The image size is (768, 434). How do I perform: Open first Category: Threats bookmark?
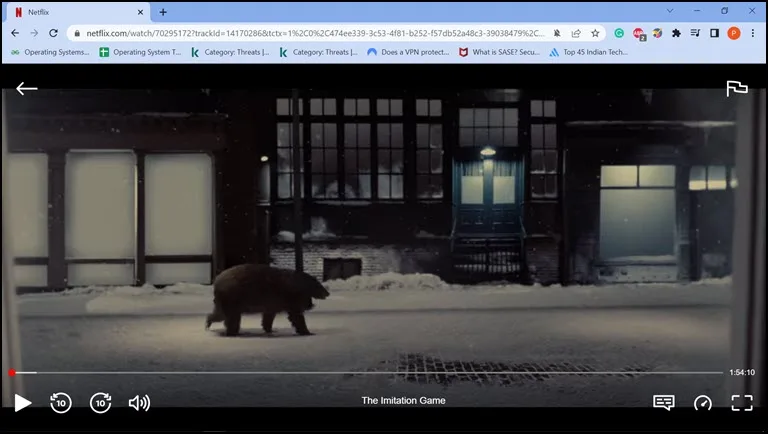pyautogui.click(x=230, y=52)
